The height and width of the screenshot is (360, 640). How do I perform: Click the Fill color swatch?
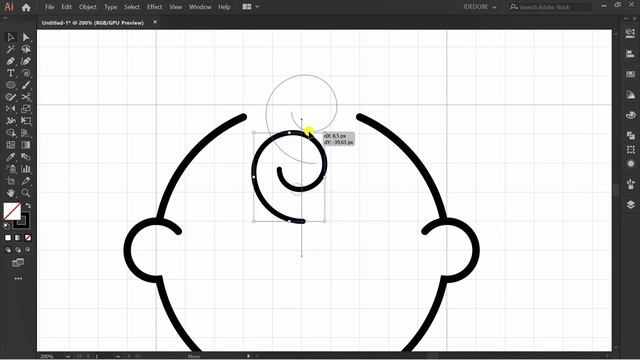pyautogui.click(x=12, y=211)
